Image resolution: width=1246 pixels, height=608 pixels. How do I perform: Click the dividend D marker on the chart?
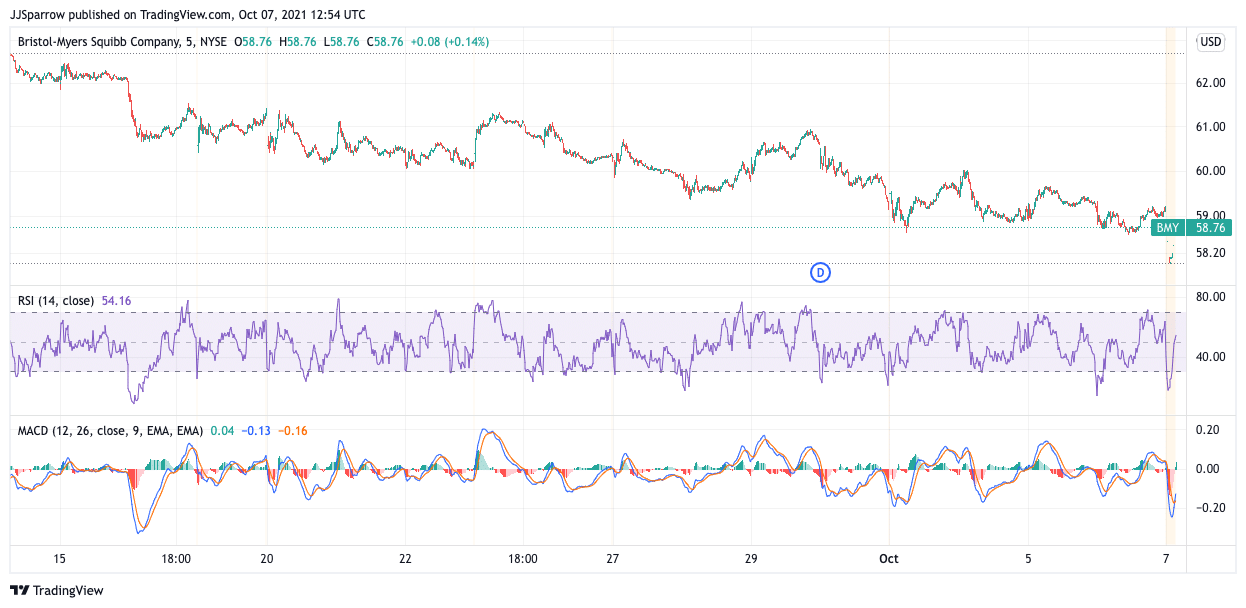[820, 272]
